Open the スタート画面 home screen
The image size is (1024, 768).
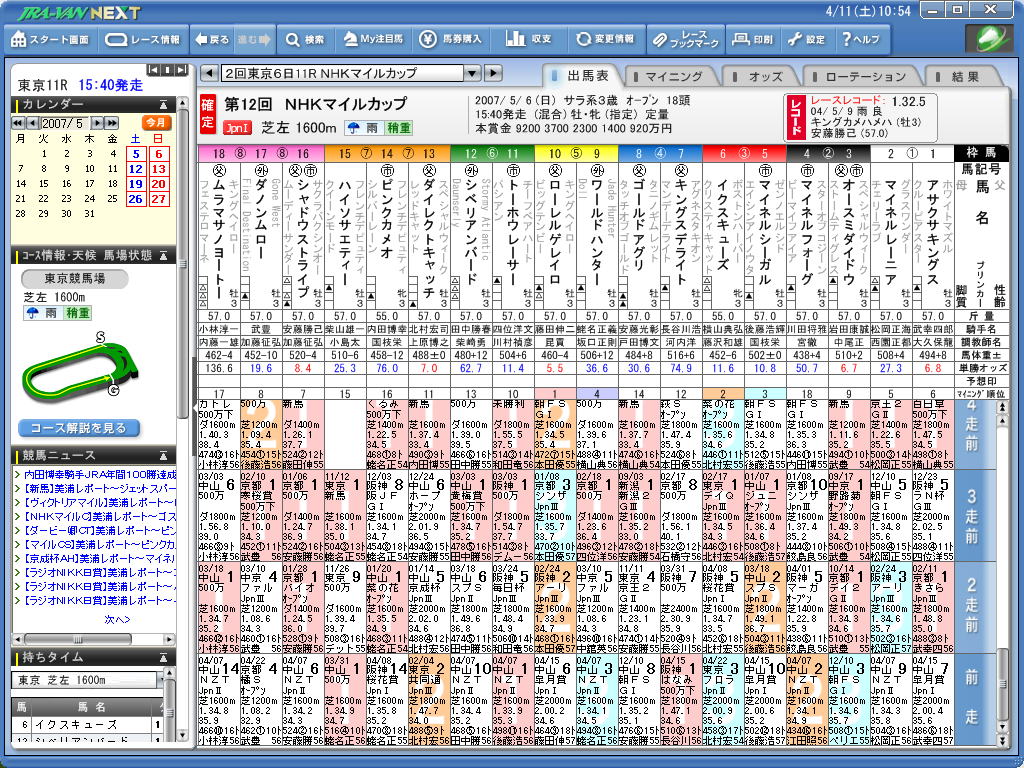(51, 40)
